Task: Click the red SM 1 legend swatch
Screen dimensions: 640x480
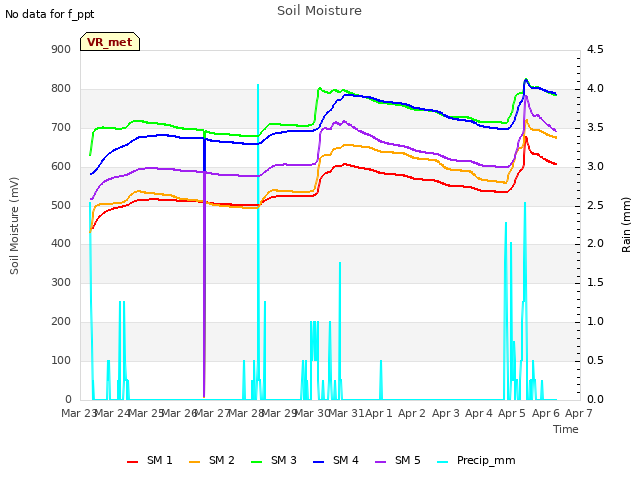Action: click(x=132, y=462)
